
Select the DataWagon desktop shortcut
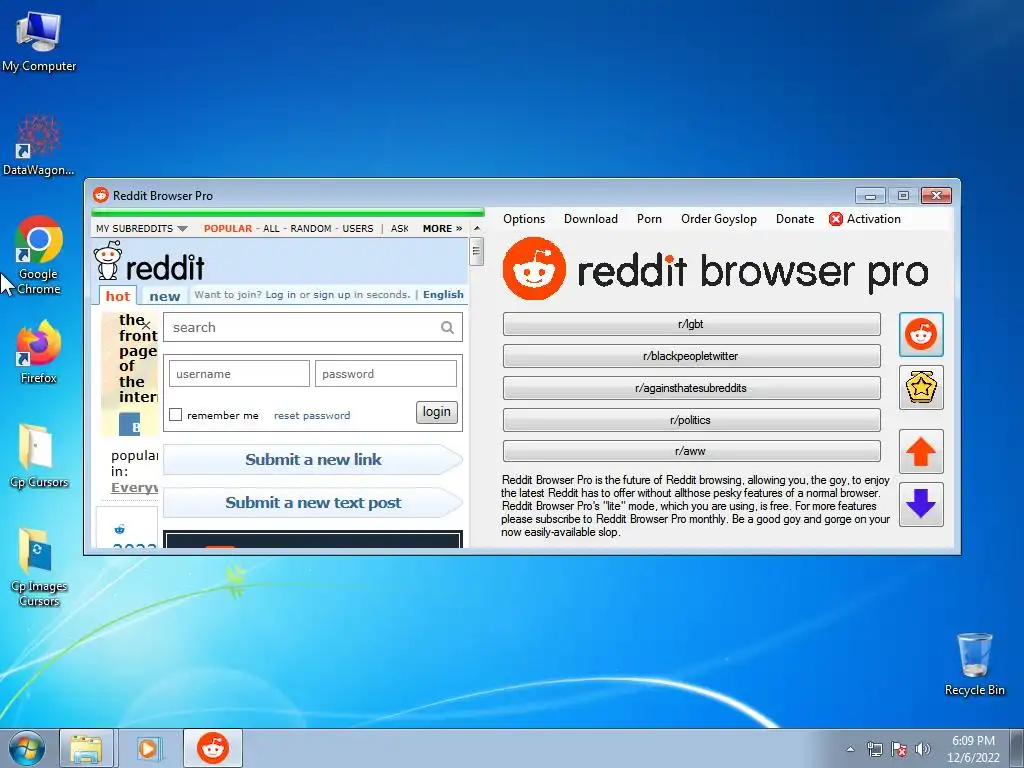point(39,145)
